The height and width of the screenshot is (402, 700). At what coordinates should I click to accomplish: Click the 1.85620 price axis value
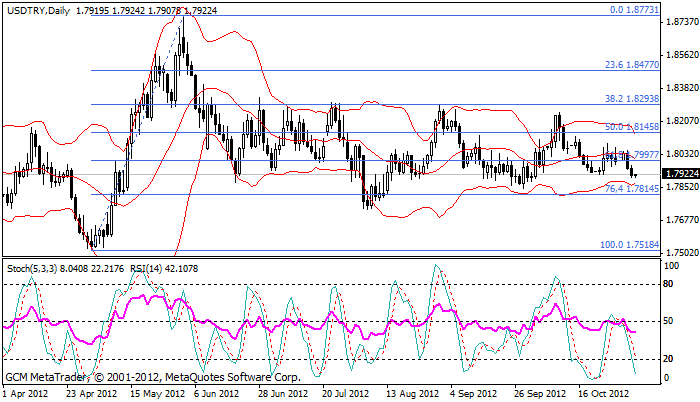tap(682, 54)
